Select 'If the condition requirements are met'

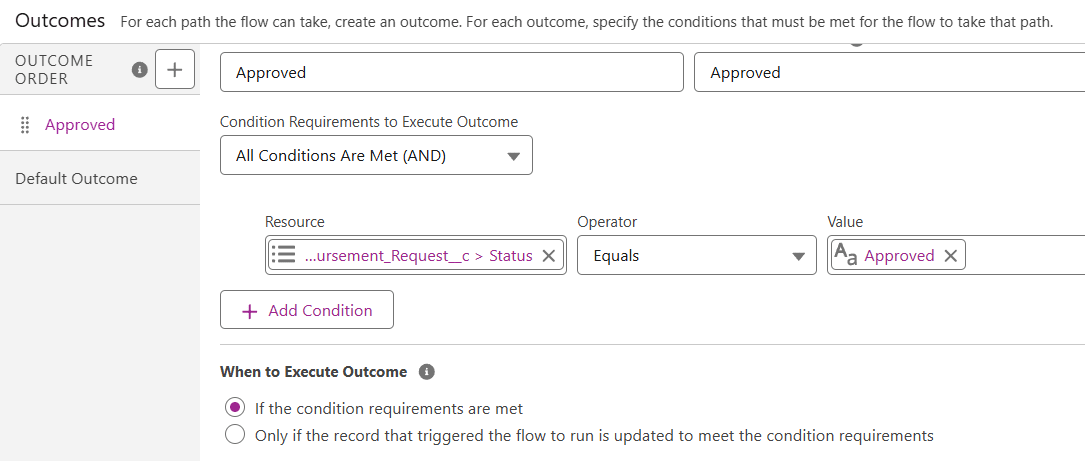(235, 408)
